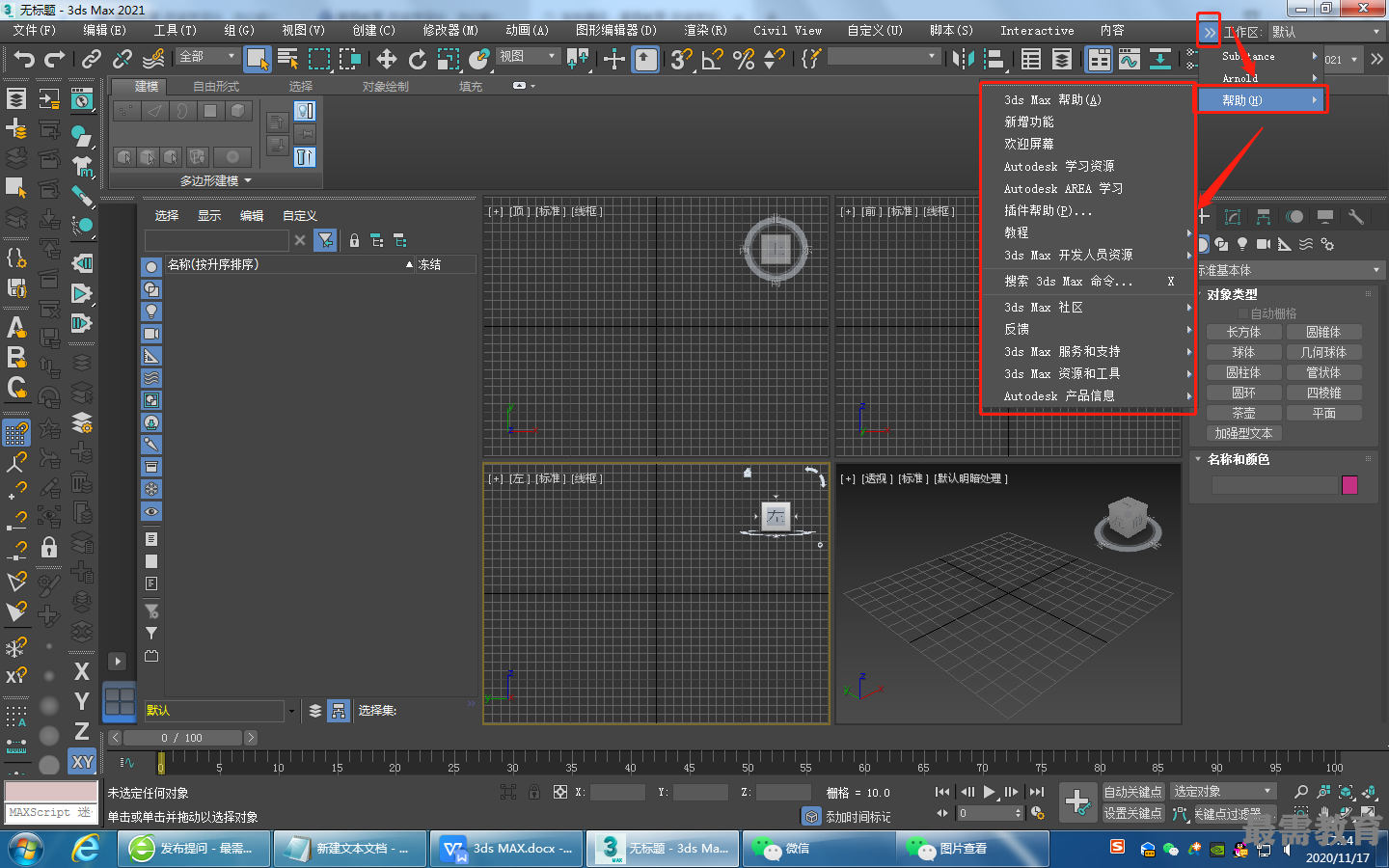Toggle the 3D Snaps button
Image resolution: width=1389 pixels, height=868 pixels.
coord(681,60)
